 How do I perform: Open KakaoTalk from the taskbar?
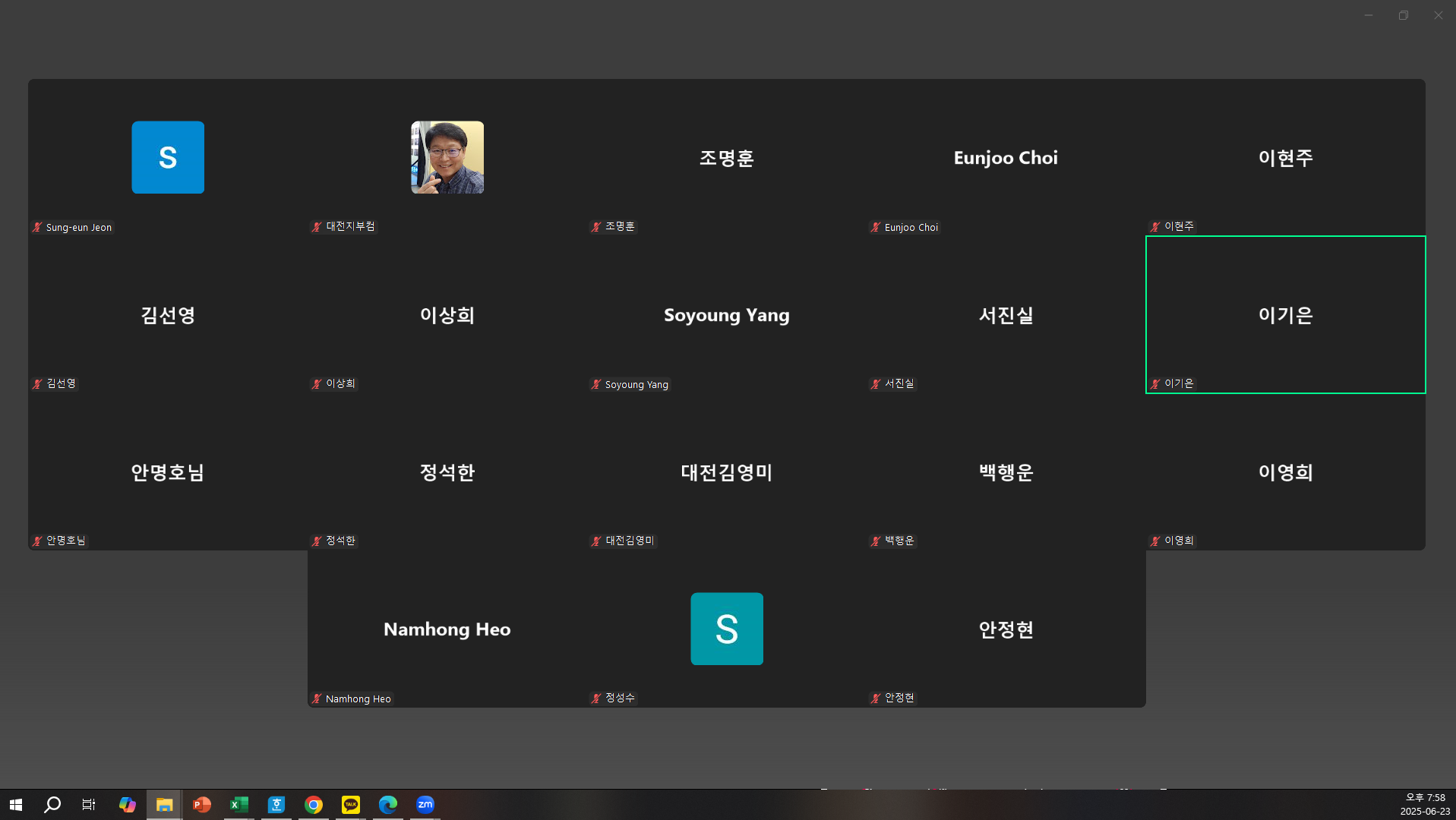point(351,805)
